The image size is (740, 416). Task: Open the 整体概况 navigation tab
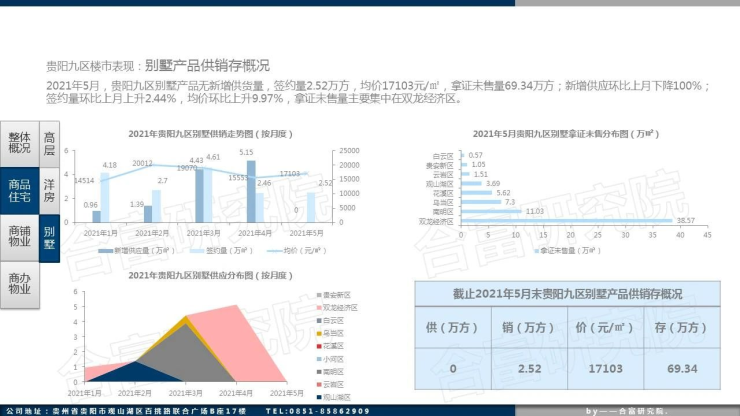pos(19,143)
